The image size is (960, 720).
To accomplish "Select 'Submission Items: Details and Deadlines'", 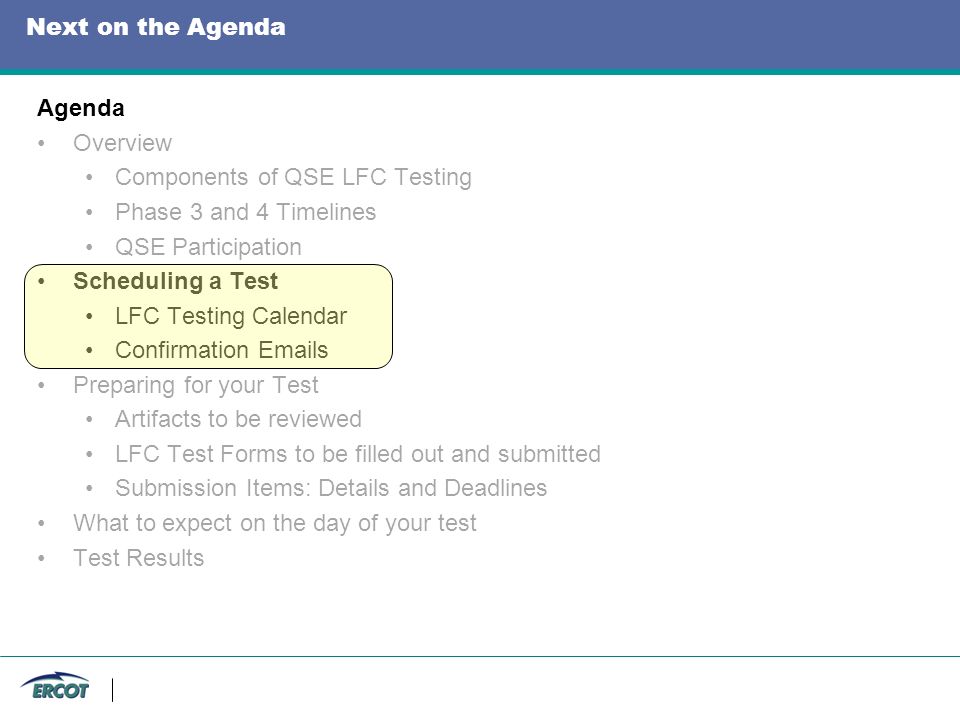I will (x=331, y=489).
